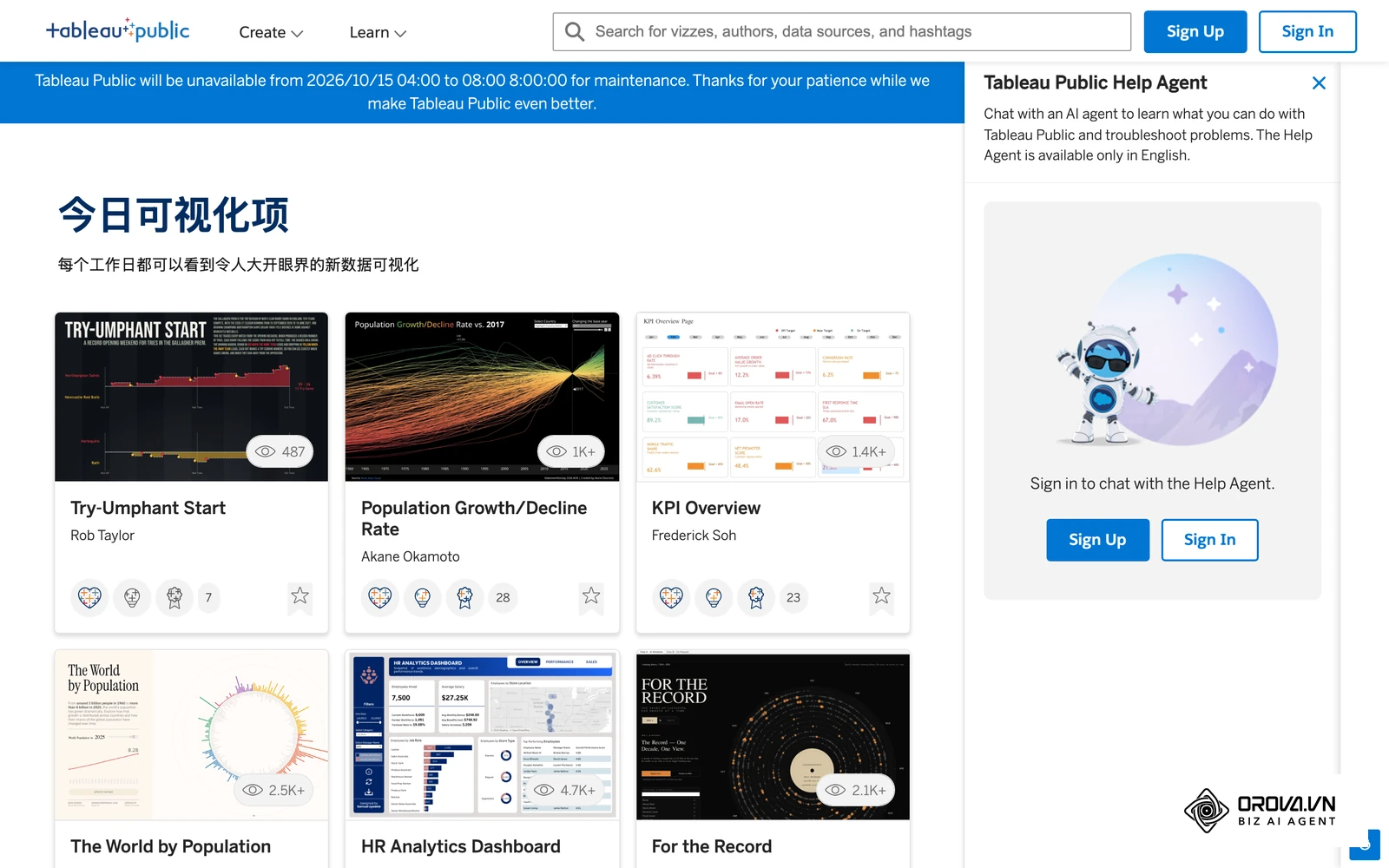Click the Tableau Public logo
This screenshot has height=868, width=1389.
click(x=118, y=30)
